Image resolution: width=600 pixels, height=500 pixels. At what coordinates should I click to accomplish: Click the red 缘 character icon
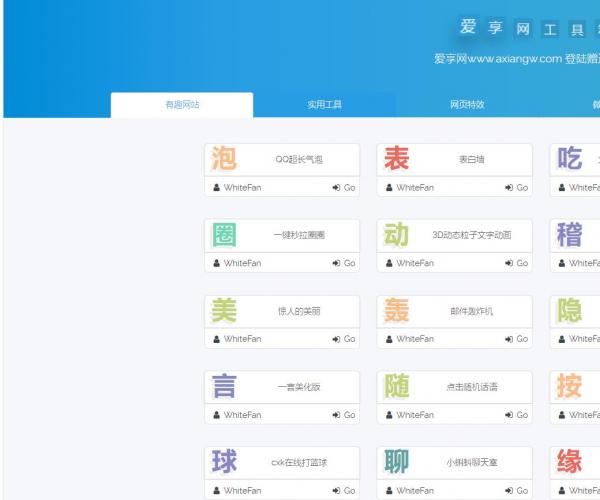point(570,461)
